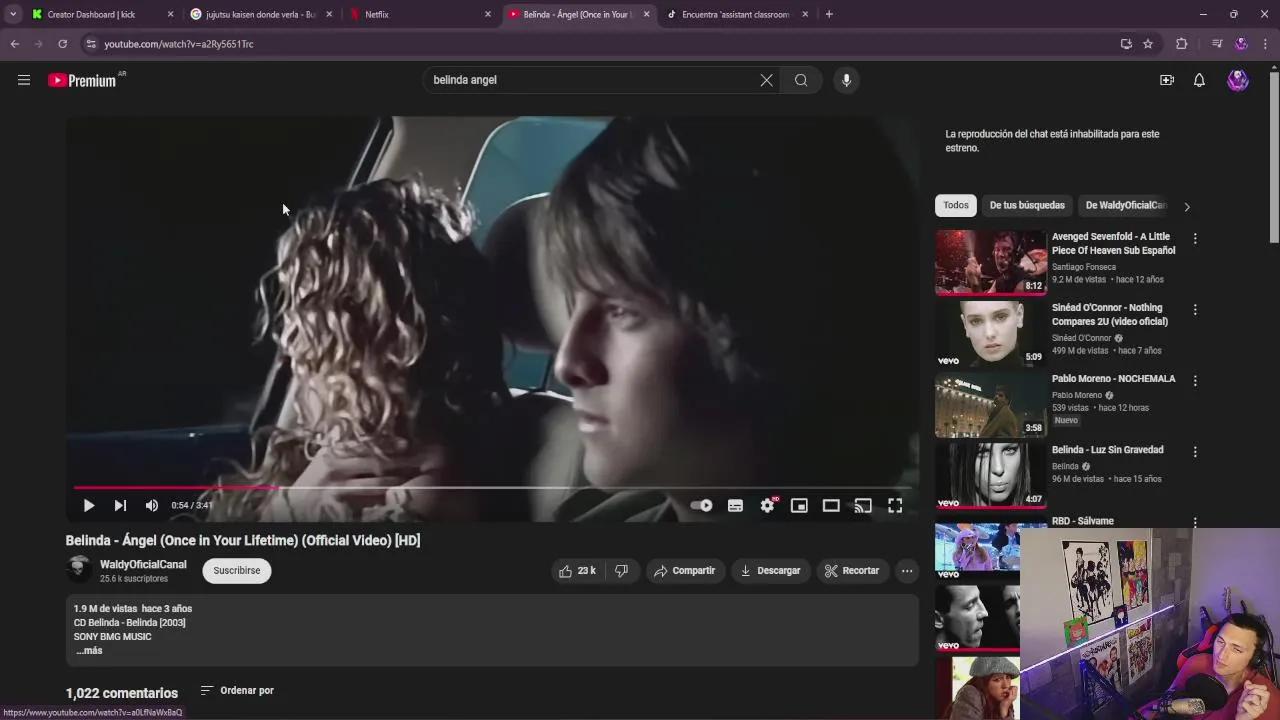Viewport: 1280px width, 720px height.
Task: Open a new browser tab
Action: click(829, 14)
